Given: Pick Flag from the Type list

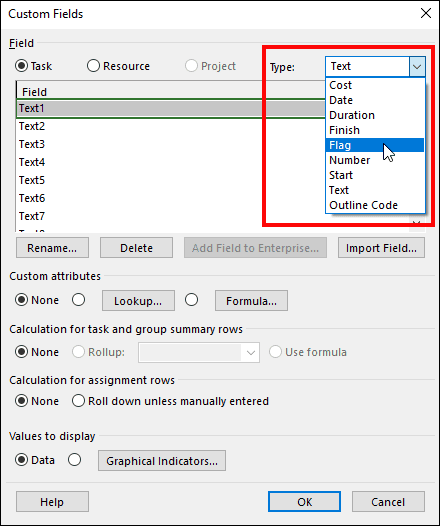Looking at the screenshot, I should pos(375,145).
